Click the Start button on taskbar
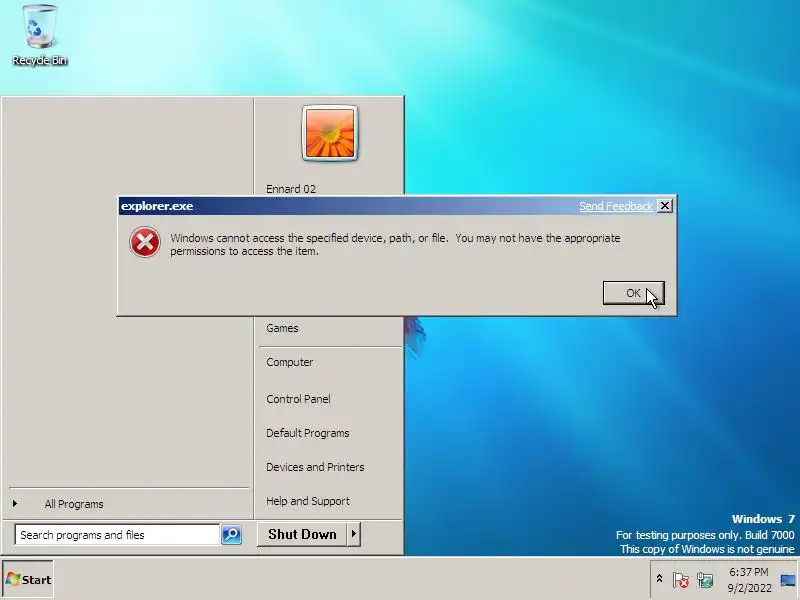This screenshot has width=800, height=600. click(x=28, y=580)
